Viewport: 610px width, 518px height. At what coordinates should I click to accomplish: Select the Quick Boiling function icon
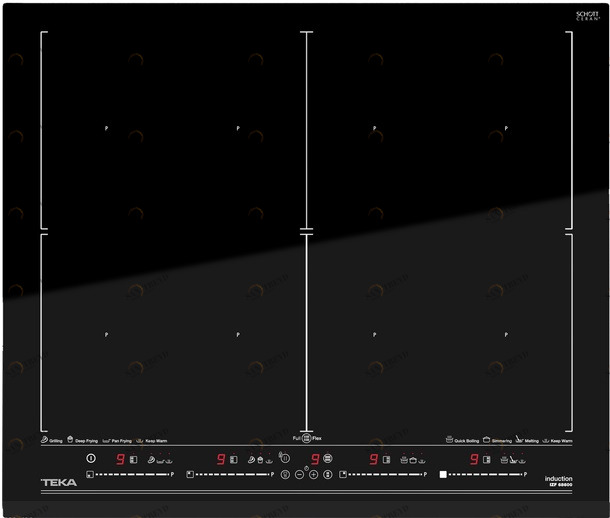tap(450, 439)
